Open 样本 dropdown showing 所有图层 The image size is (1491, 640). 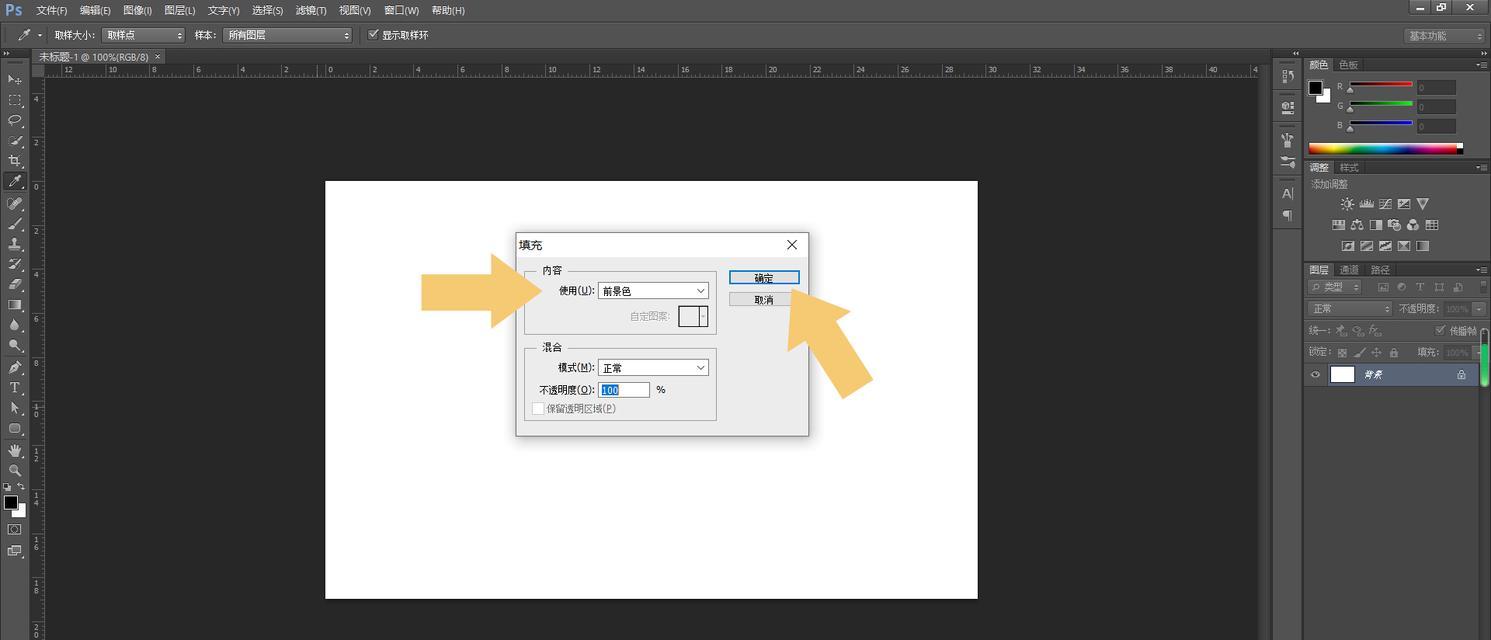point(288,35)
